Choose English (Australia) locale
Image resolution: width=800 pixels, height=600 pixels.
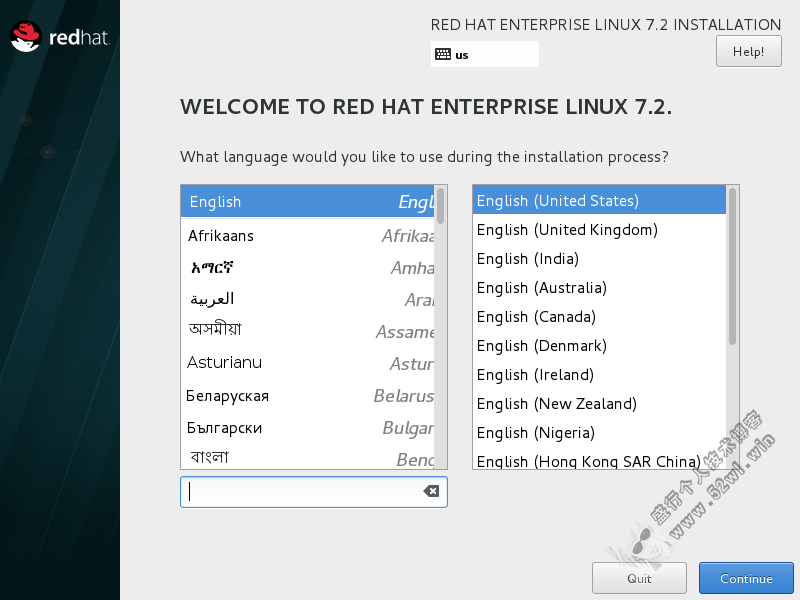tap(599, 288)
